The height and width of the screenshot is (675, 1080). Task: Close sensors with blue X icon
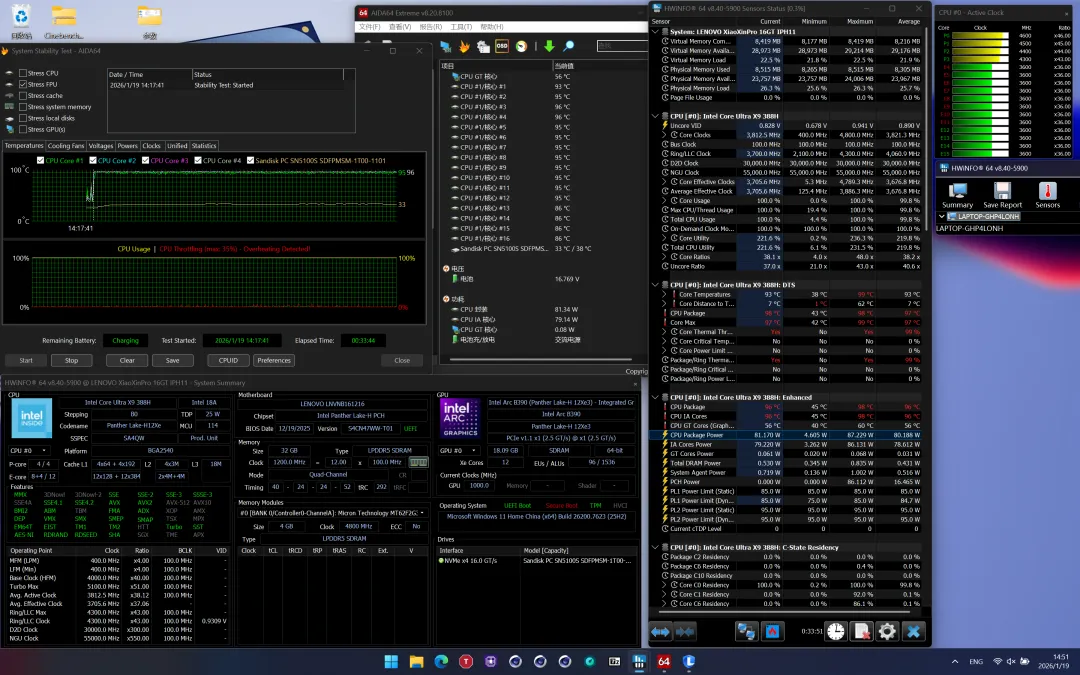click(x=913, y=631)
